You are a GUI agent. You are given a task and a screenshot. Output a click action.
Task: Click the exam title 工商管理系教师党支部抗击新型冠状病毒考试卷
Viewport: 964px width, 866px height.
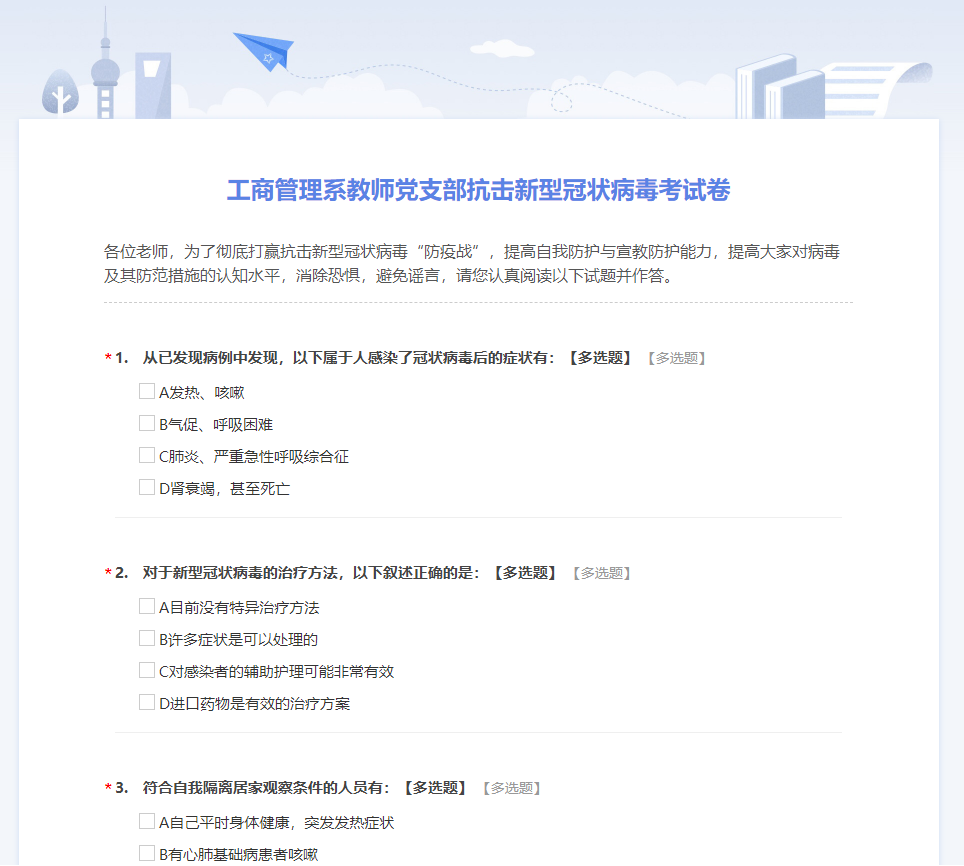click(478, 190)
